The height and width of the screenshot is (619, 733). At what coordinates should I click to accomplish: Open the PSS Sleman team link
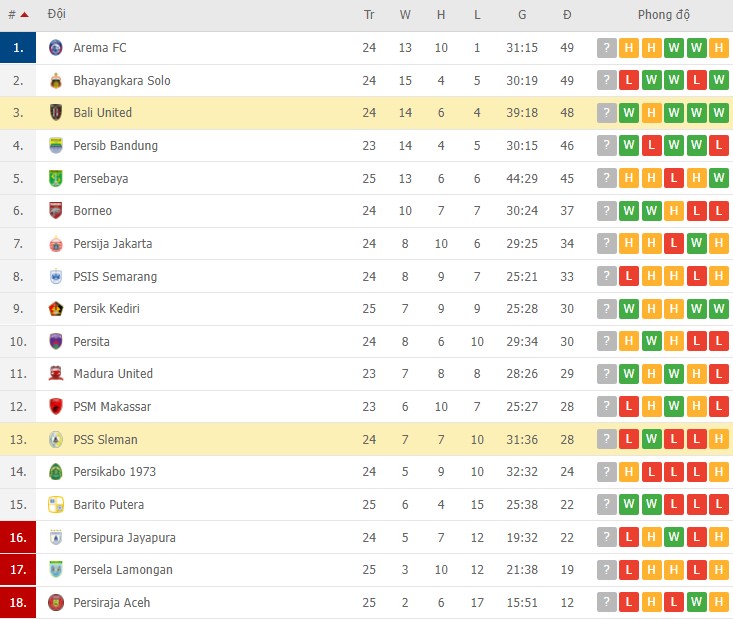point(105,440)
